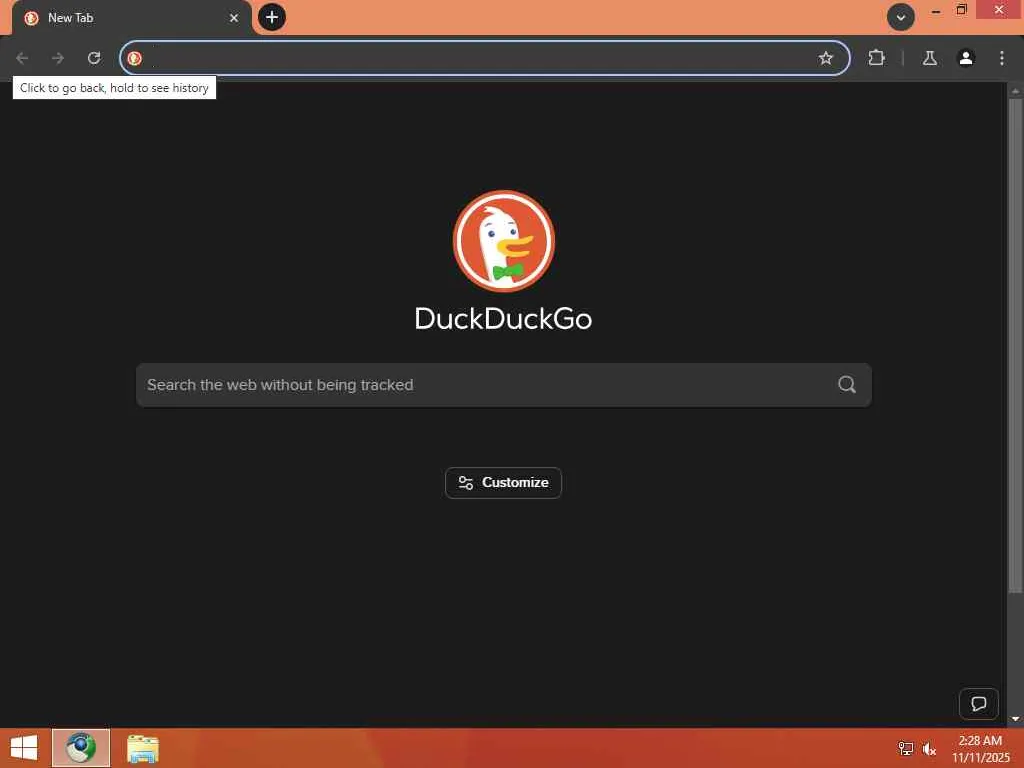Minimize the browser window

[x=936, y=10]
